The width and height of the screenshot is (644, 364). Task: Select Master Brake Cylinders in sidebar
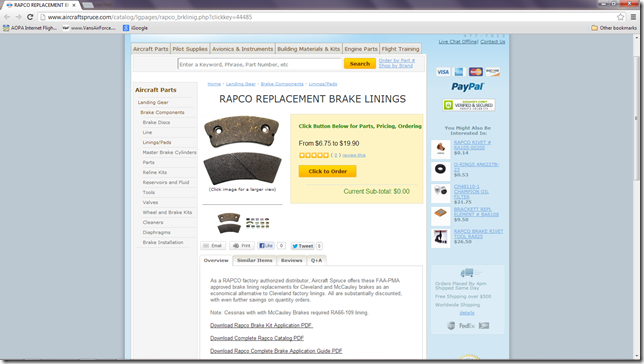point(169,152)
